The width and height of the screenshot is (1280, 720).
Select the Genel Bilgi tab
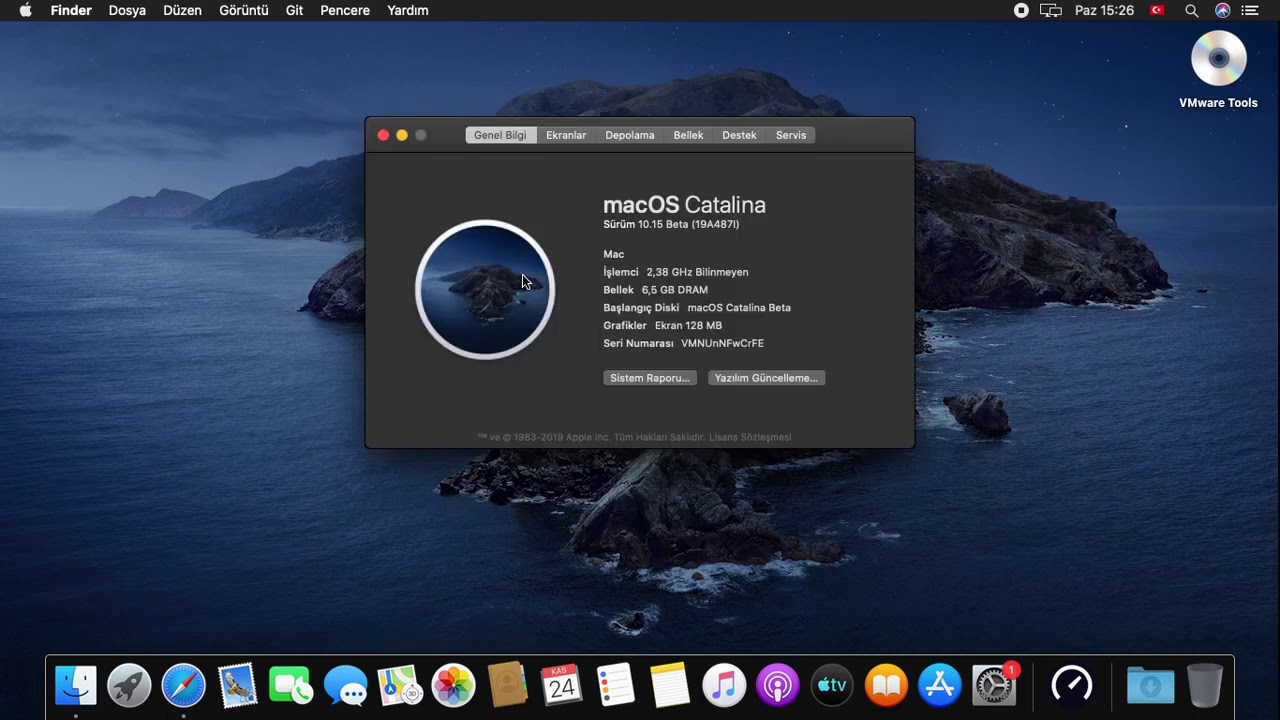[x=500, y=135]
